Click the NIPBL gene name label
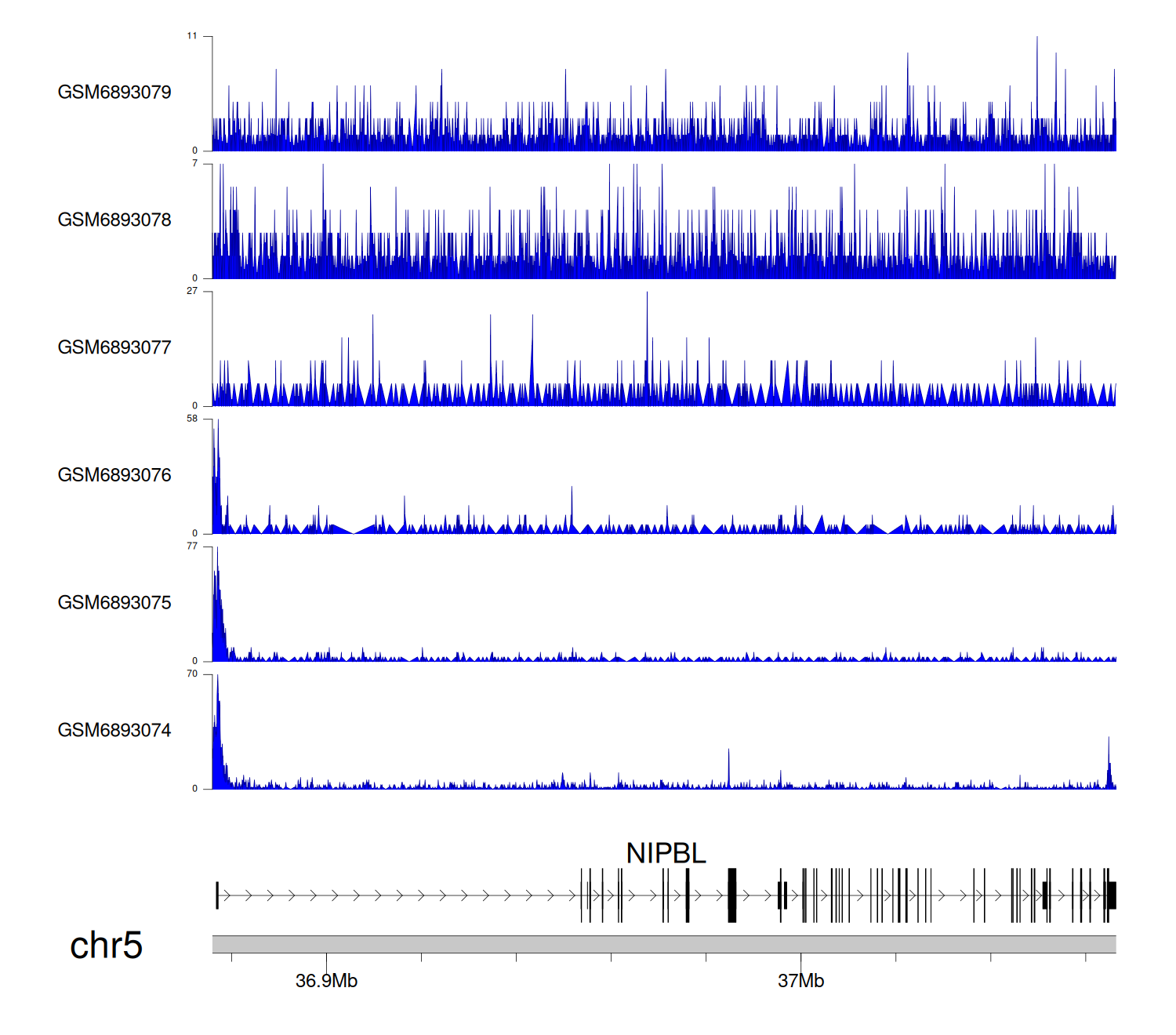The width and height of the screenshot is (1176, 1035). tap(666, 853)
